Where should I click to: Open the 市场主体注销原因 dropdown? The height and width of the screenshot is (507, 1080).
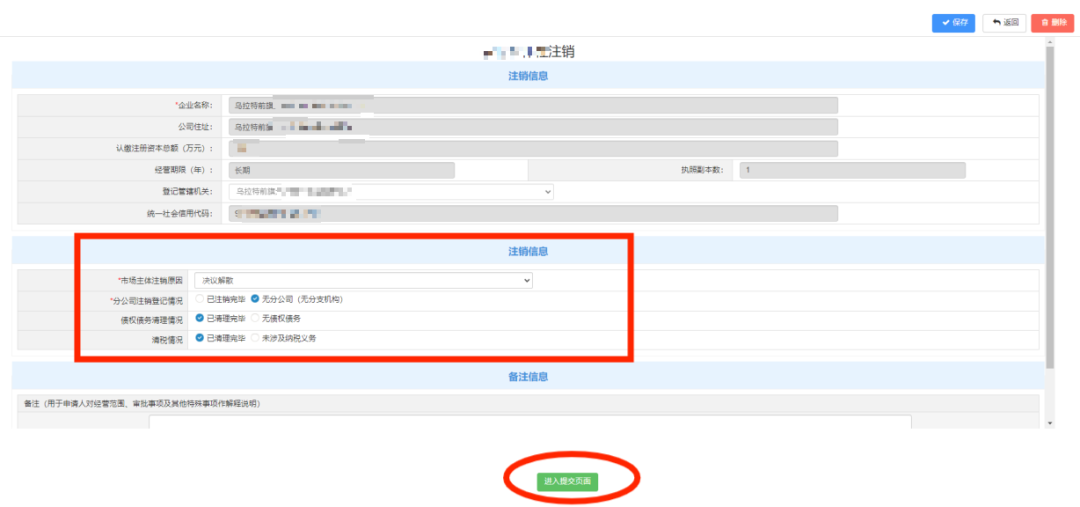363,281
